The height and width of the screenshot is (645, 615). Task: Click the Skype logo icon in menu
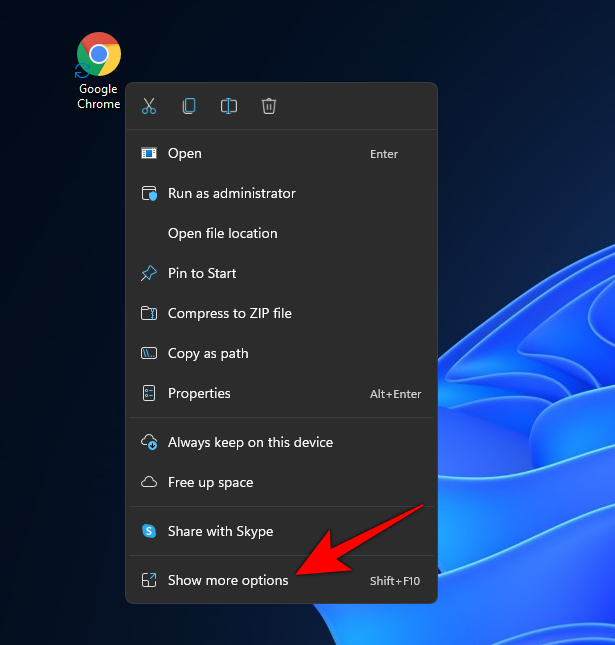point(149,532)
